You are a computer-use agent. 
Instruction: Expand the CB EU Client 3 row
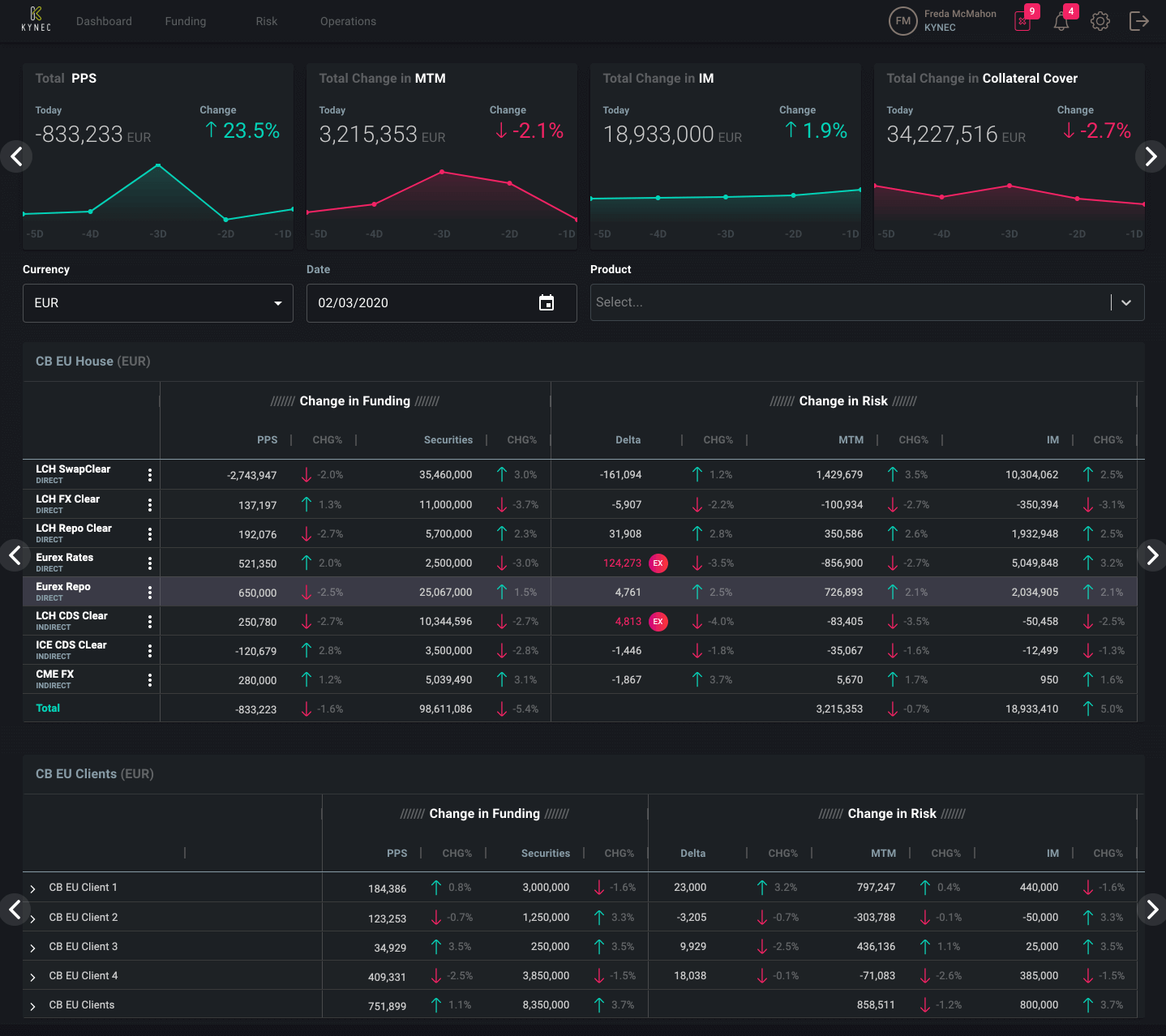click(x=33, y=948)
